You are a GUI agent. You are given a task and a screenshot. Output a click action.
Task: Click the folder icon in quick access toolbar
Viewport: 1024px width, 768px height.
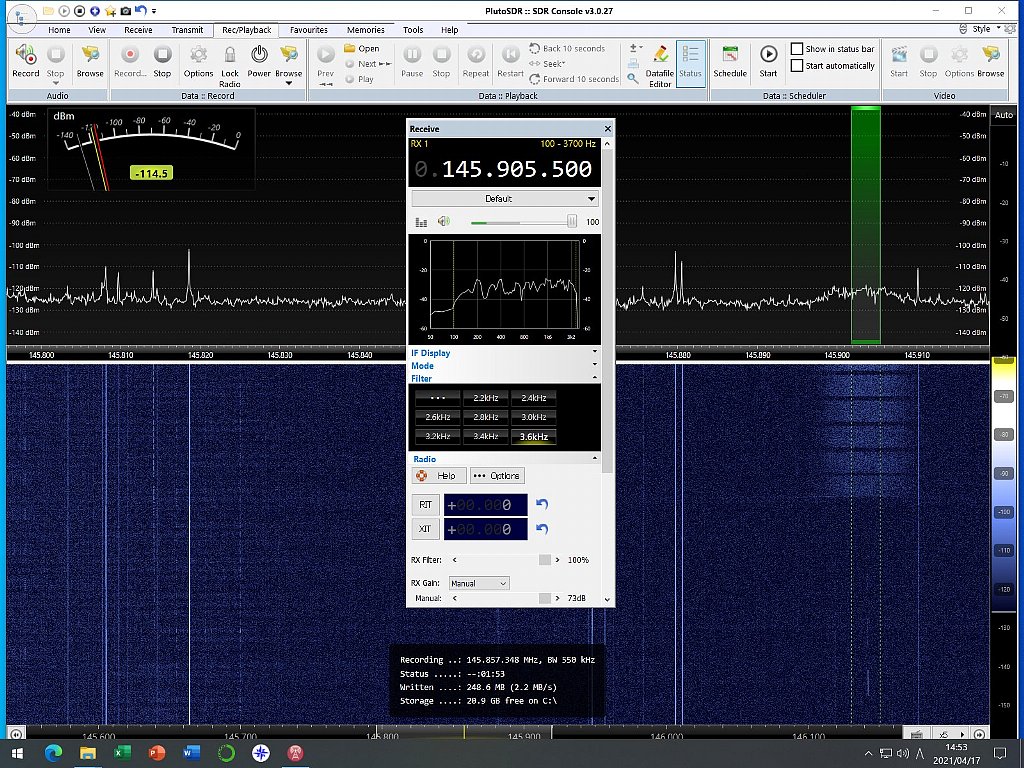48,11
